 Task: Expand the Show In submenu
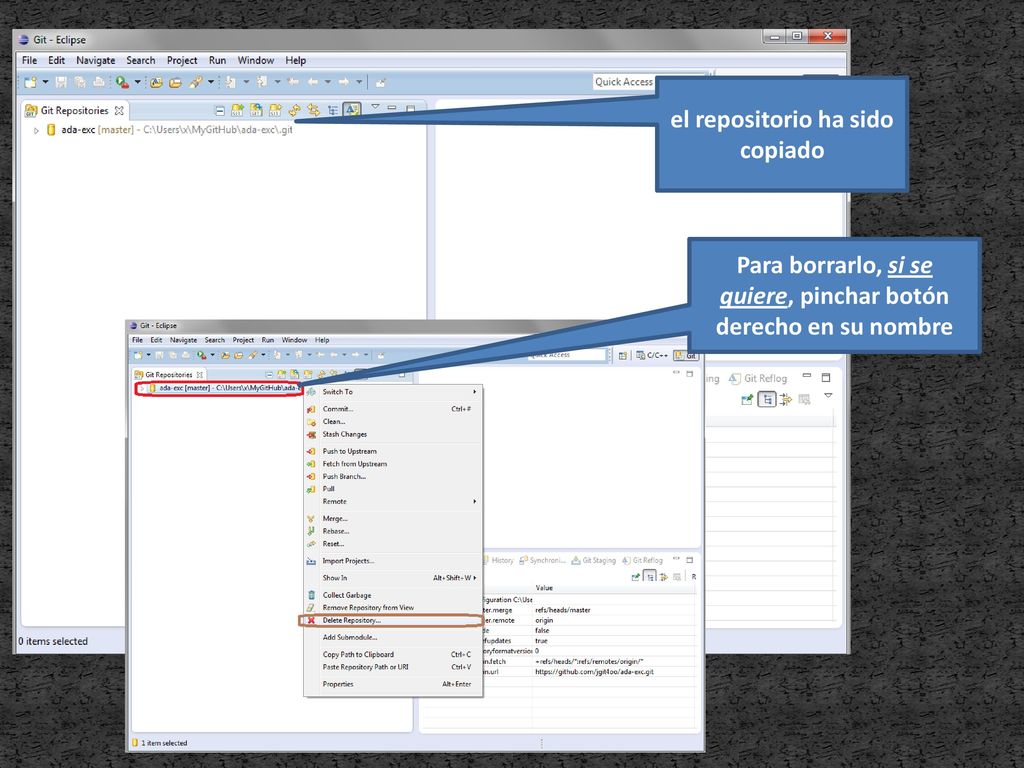(475, 578)
